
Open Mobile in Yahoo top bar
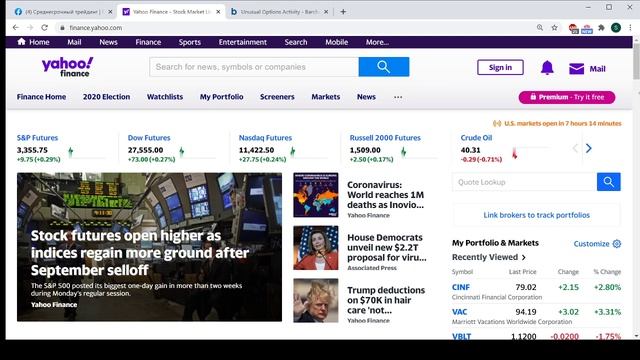pos(337,42)
